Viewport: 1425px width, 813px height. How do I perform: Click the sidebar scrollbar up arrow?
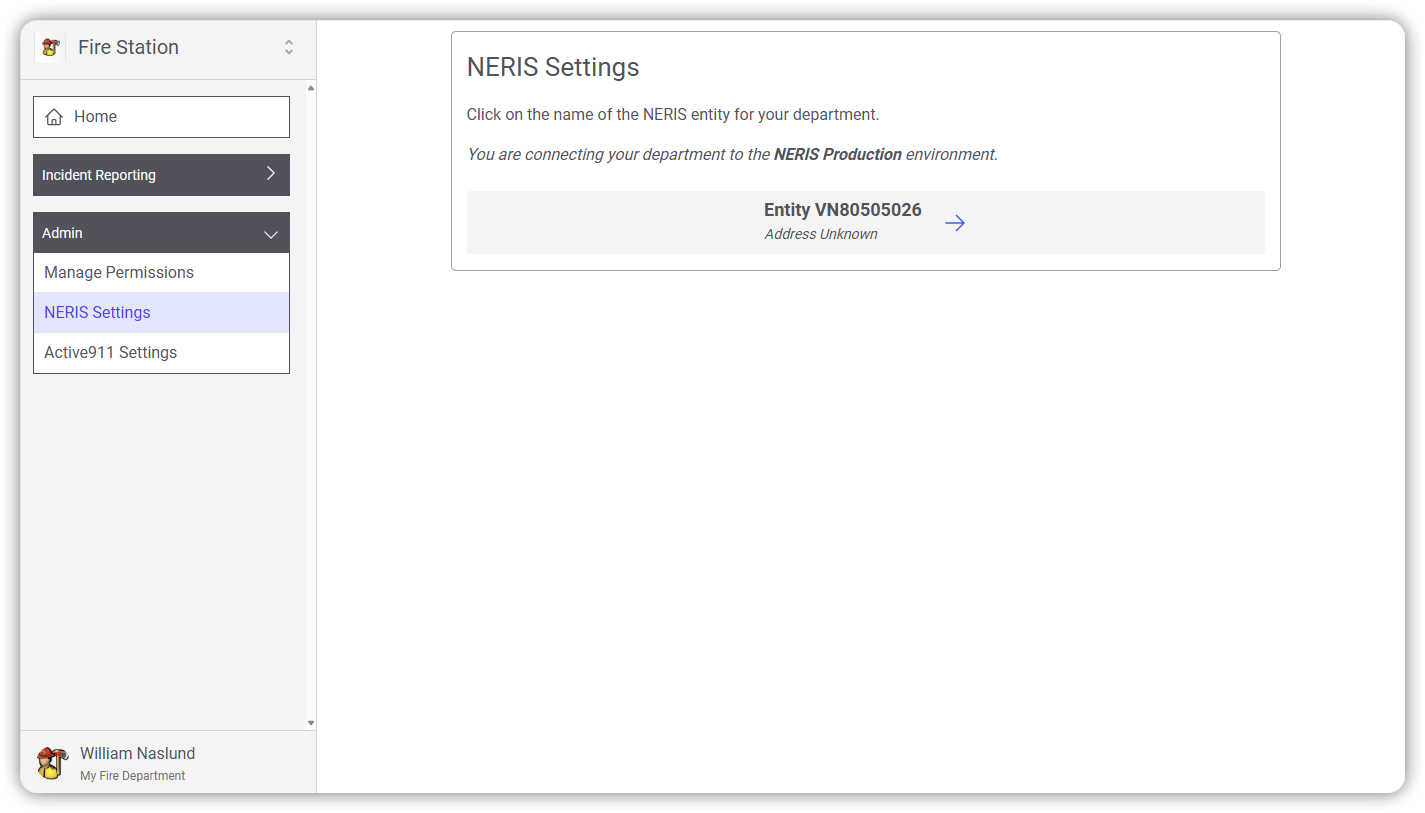[311, 88]
